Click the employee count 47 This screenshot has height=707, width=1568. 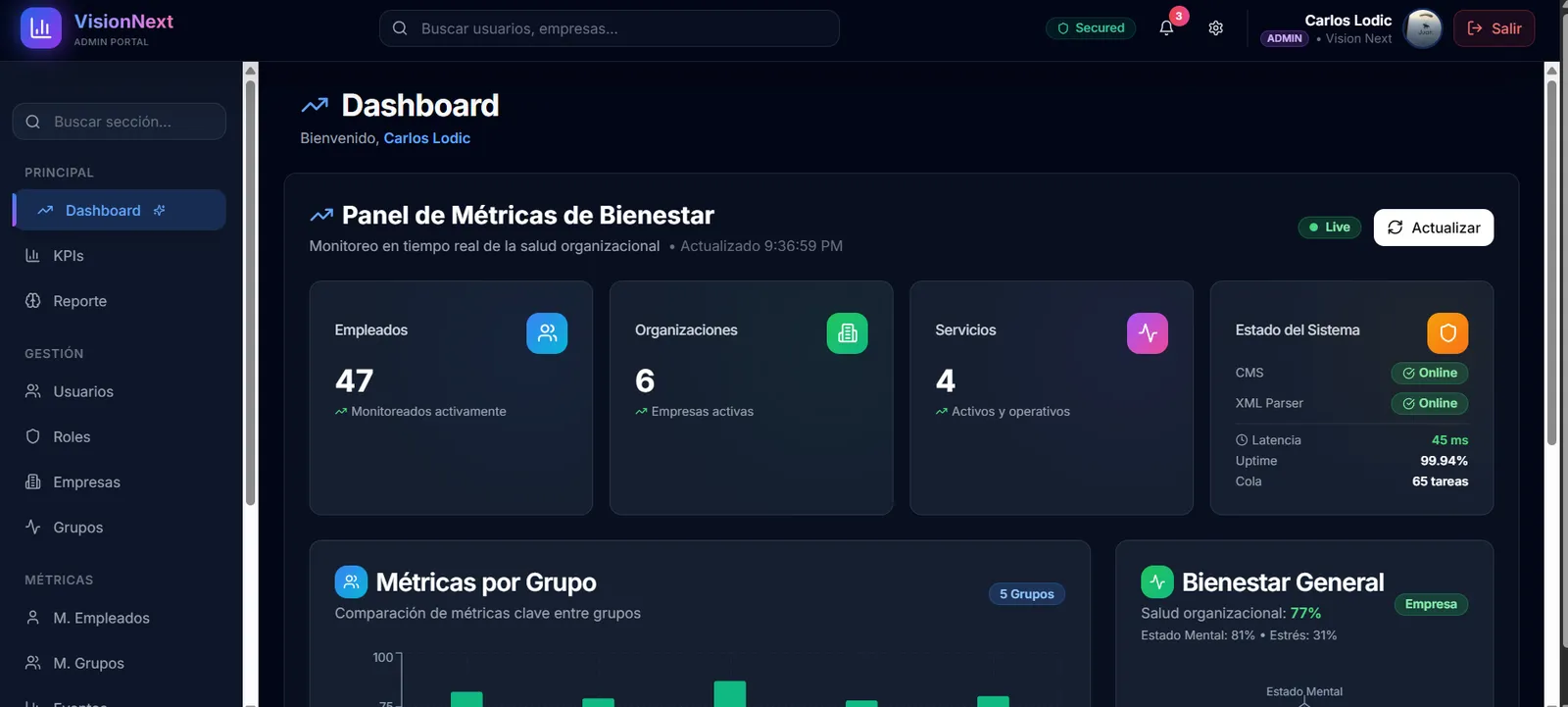point(355,380)
